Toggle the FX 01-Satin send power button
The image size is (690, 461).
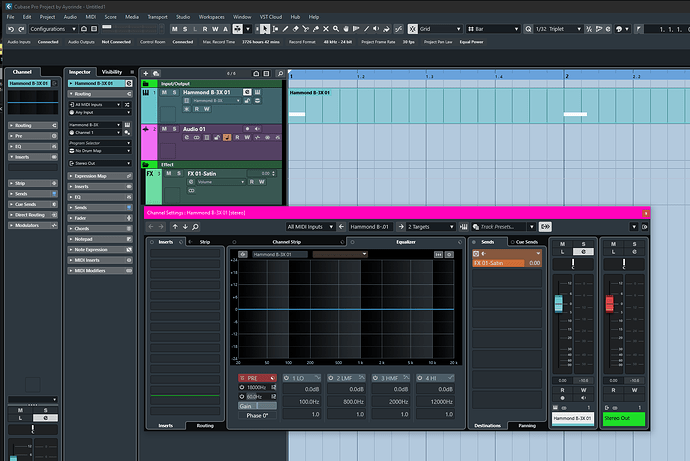[x=476, y=254]
